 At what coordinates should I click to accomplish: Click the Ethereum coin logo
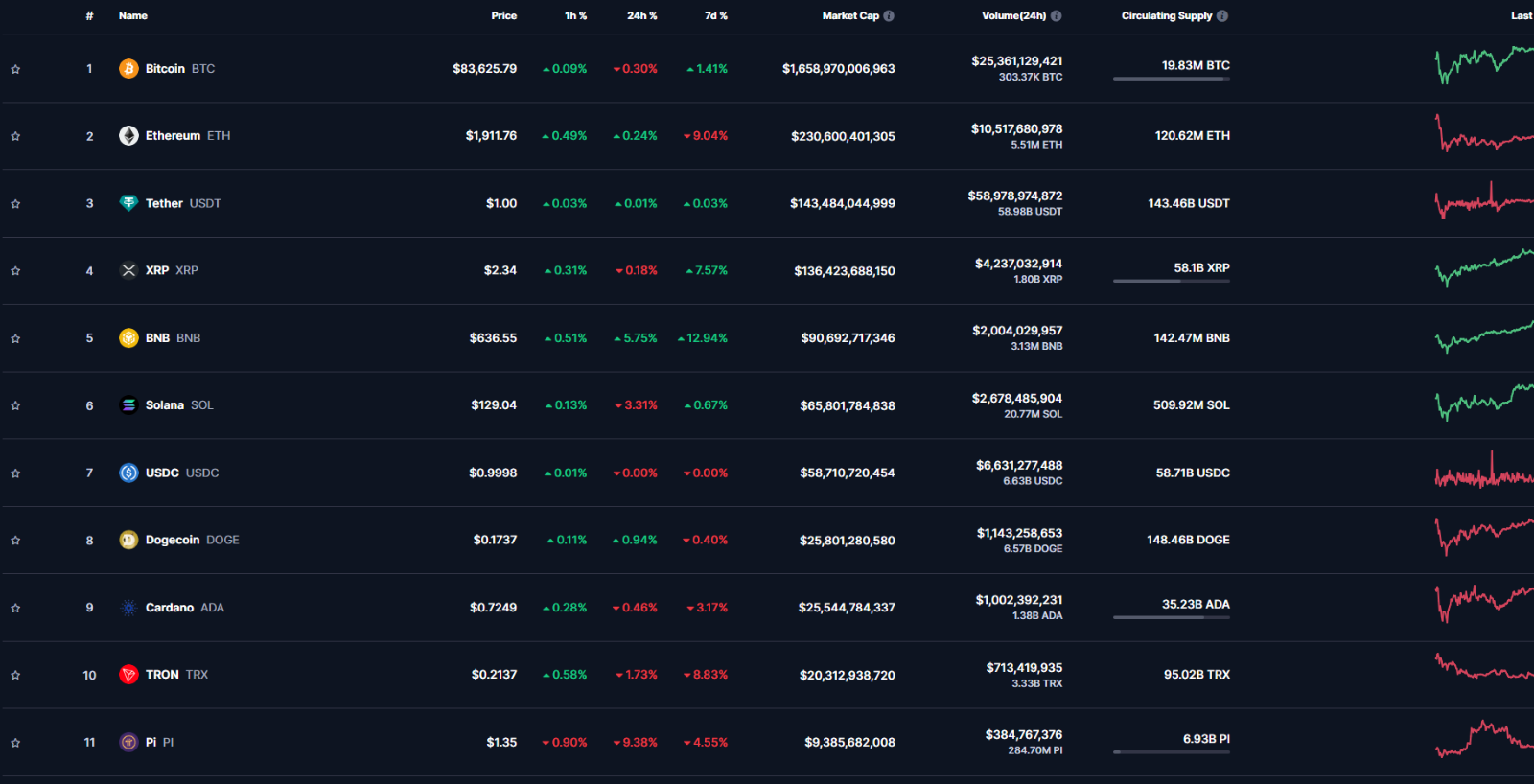pos(128,136)
